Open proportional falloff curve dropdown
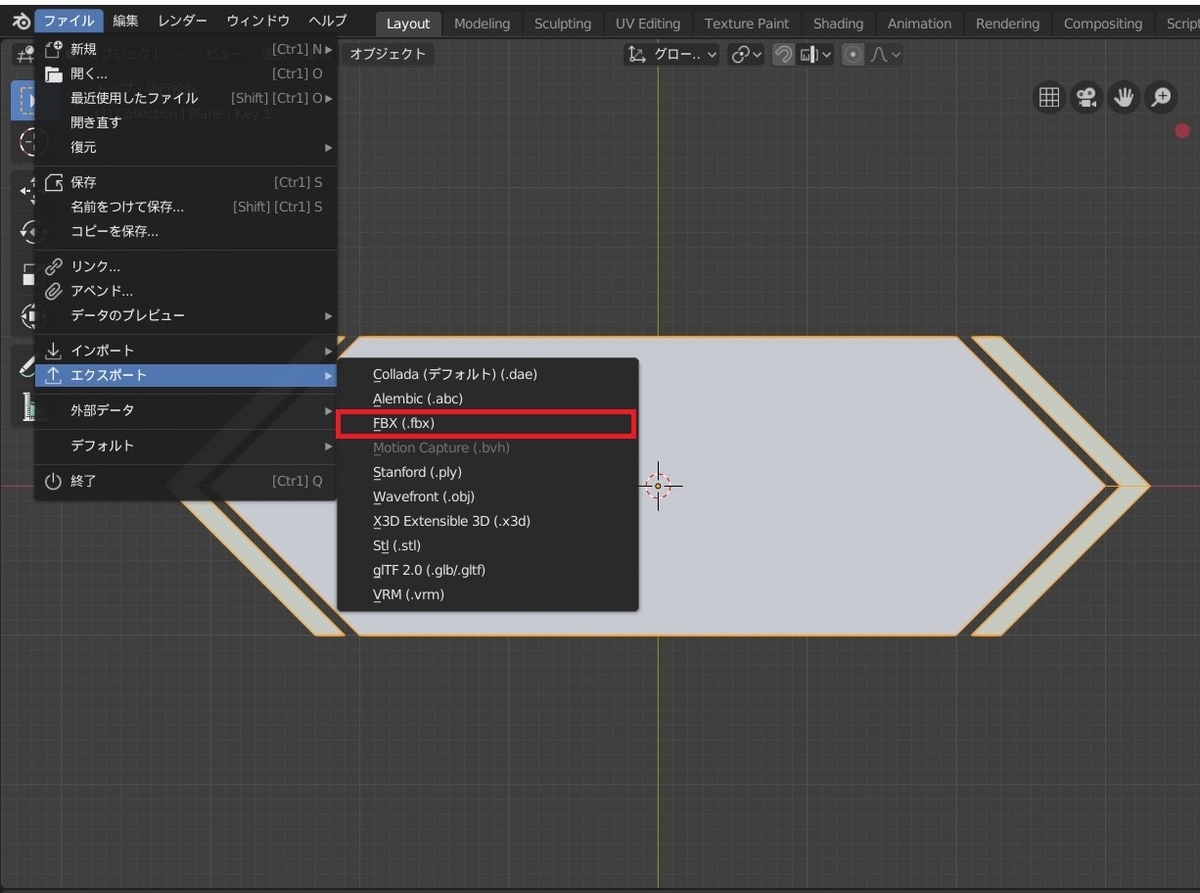This screenshot has height=893, width=1200. [884, 55]
